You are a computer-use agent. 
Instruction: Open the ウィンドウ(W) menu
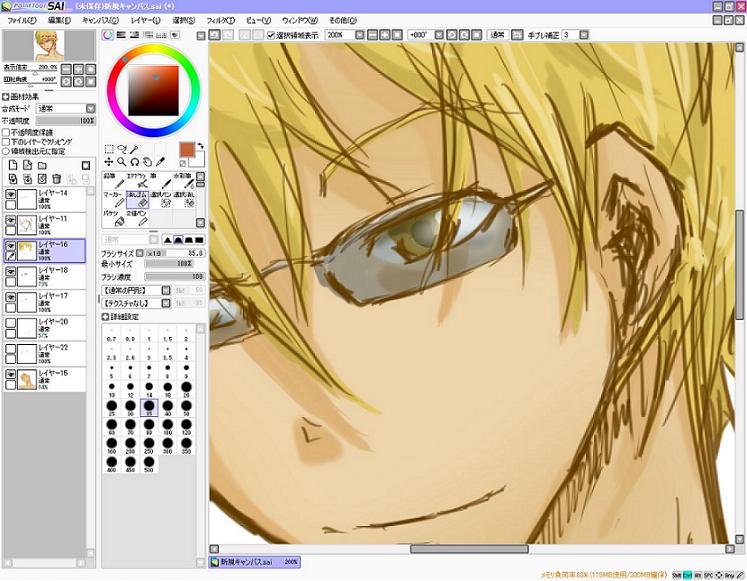[x=300, y=20]
